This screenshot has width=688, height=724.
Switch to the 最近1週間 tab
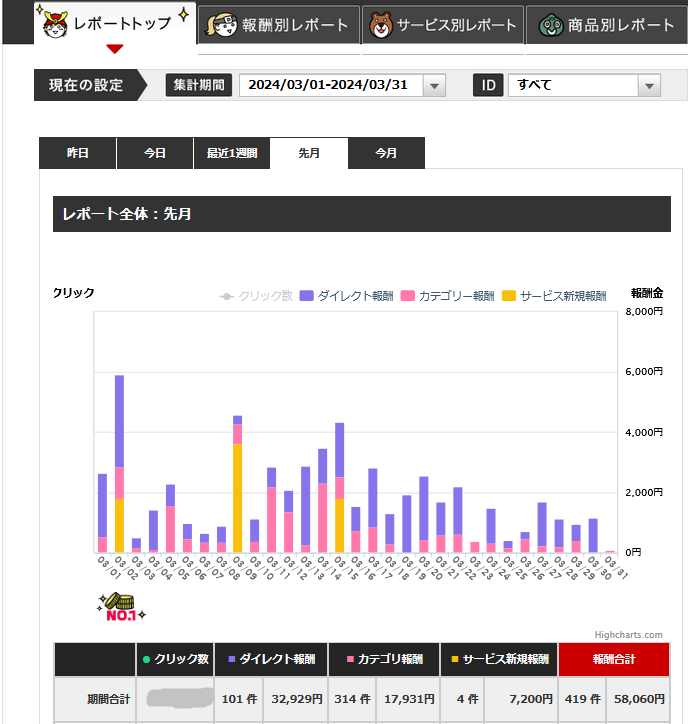pyautogui.click(x=232, y=153)
